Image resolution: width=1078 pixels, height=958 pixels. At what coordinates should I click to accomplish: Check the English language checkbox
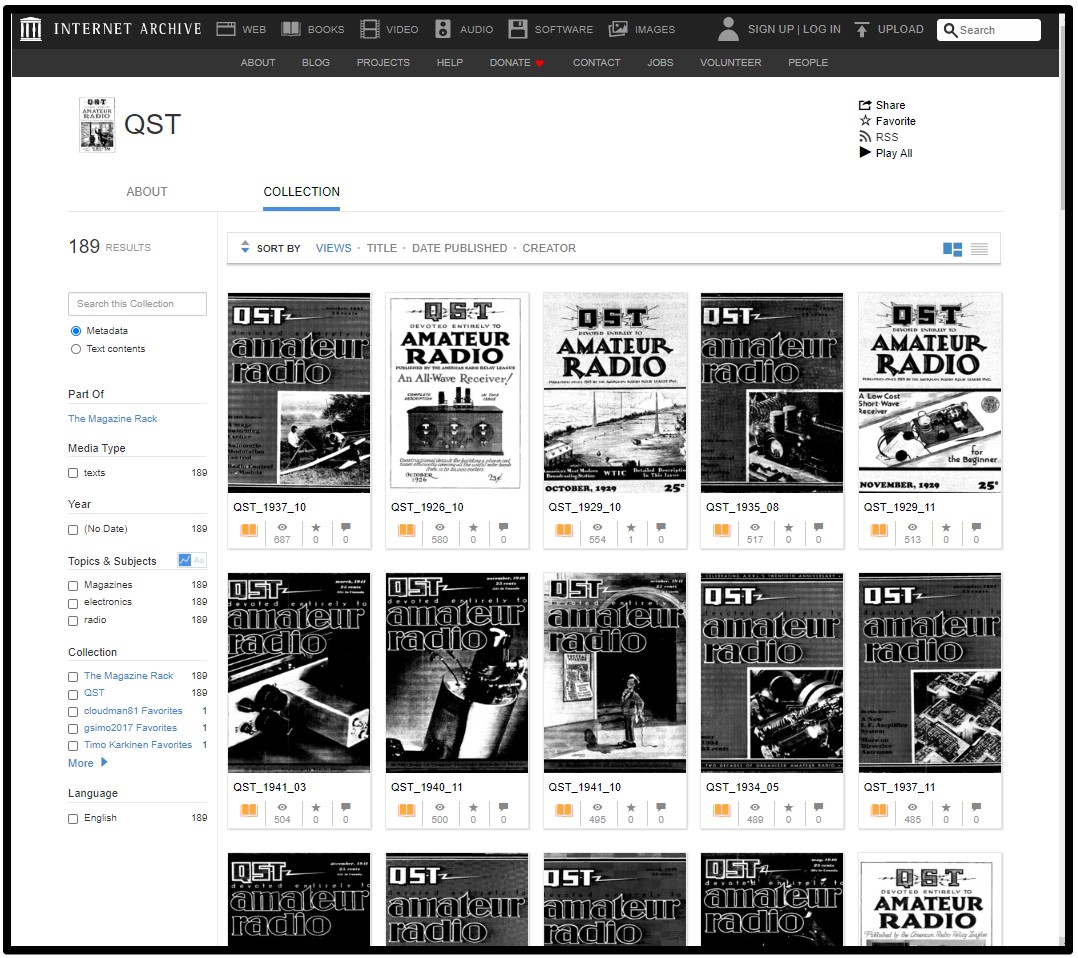tap(73, 820)
